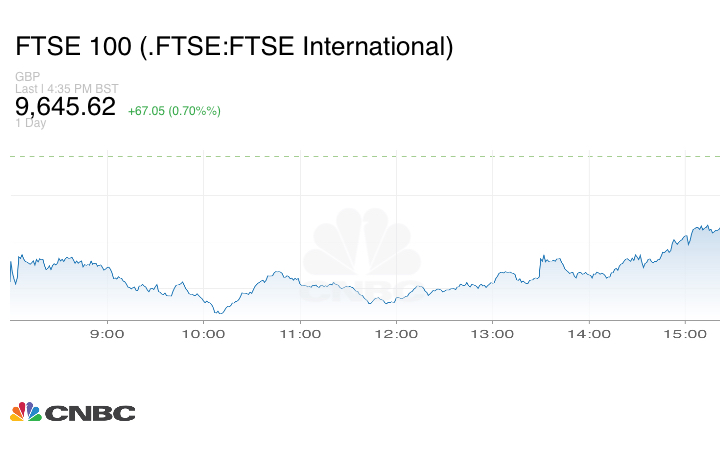This screenshot has height=450, width=720.
Task: Click the 11:00 time axis label
Action: [299, 333]
